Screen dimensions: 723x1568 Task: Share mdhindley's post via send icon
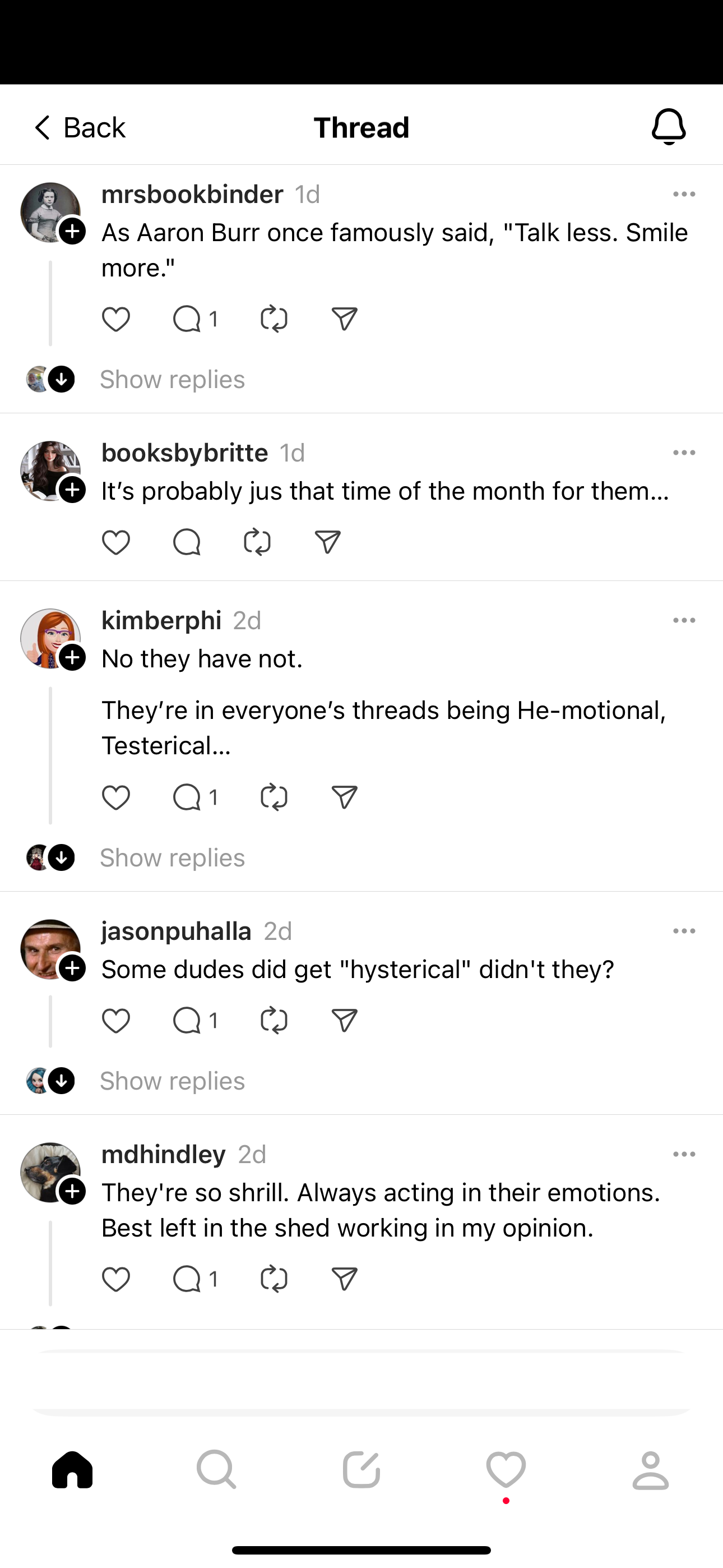pyautogui.click(x=345, y=1279)
